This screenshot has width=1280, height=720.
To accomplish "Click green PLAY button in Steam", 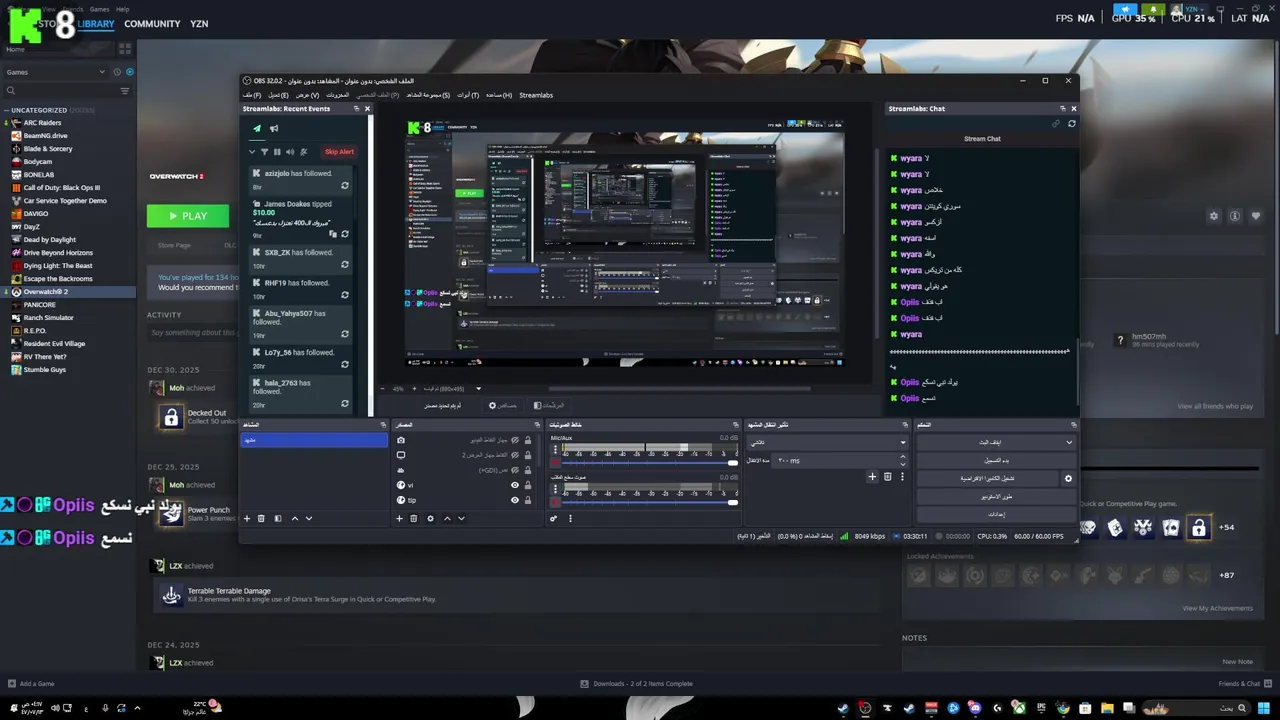I will pos(188,216).
